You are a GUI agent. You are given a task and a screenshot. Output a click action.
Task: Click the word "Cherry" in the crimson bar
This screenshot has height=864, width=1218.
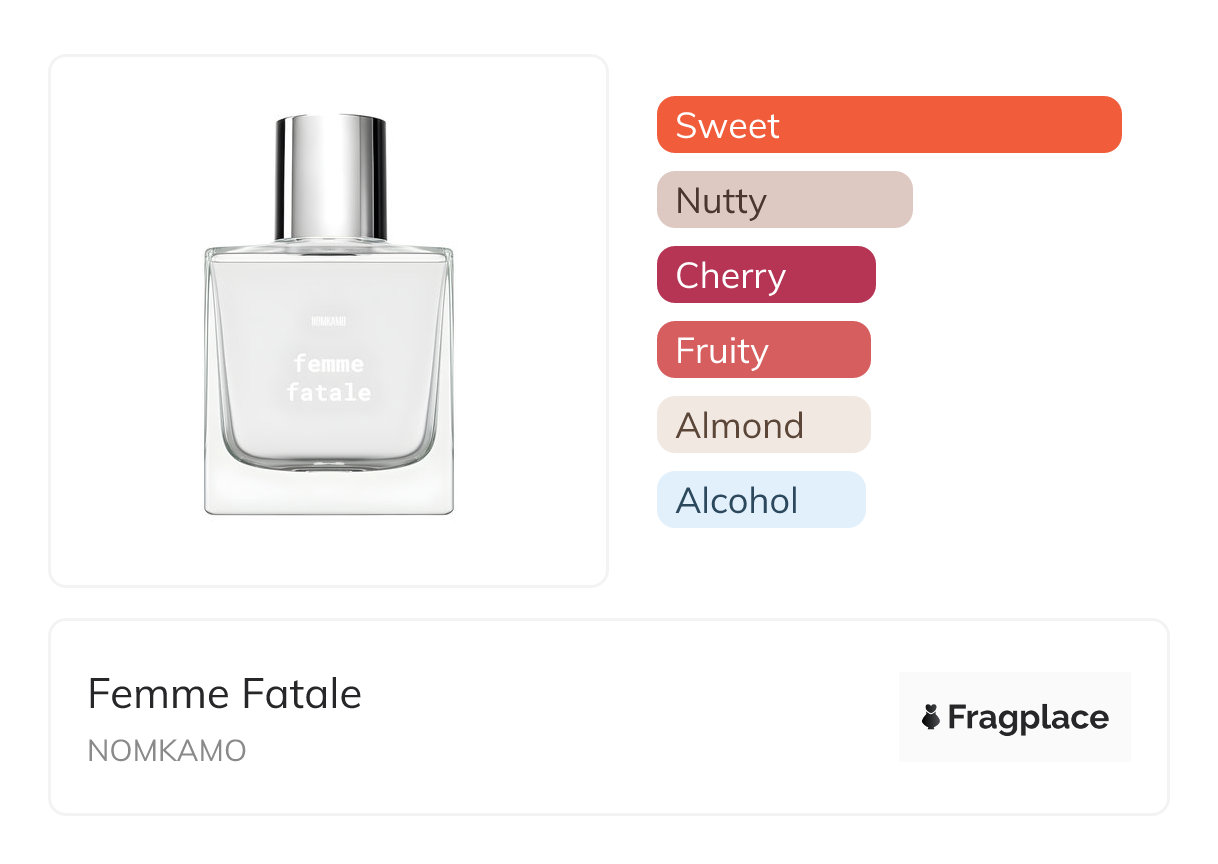(730, 276)
